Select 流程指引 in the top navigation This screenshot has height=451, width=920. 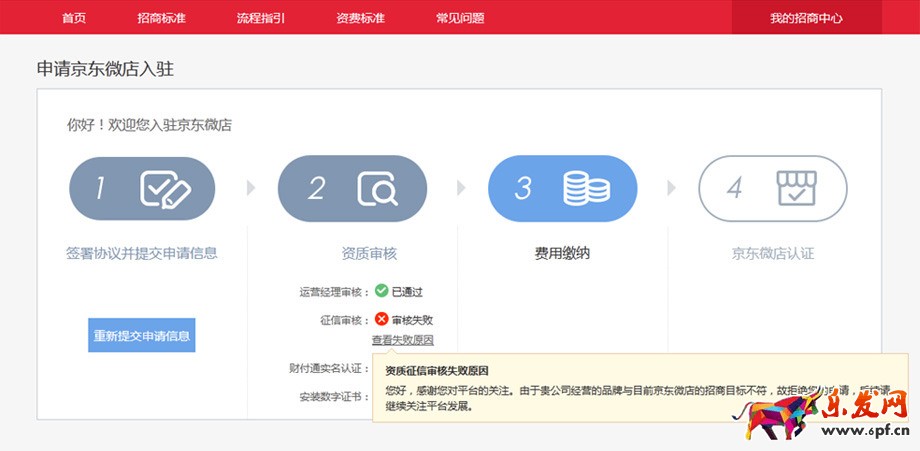[261, 18]
